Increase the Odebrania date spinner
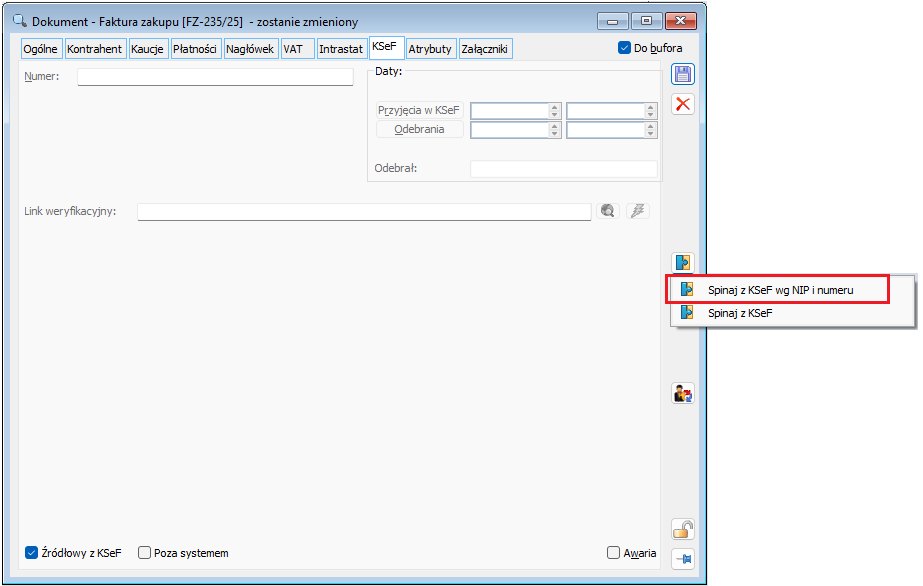 [x=554, y=126]
